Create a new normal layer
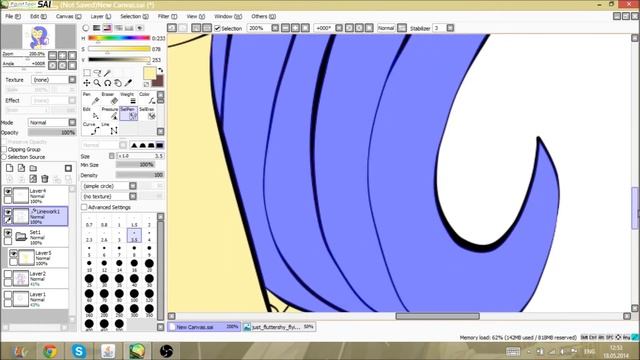This screenshot has height=360, width=640. coord(9,168)
